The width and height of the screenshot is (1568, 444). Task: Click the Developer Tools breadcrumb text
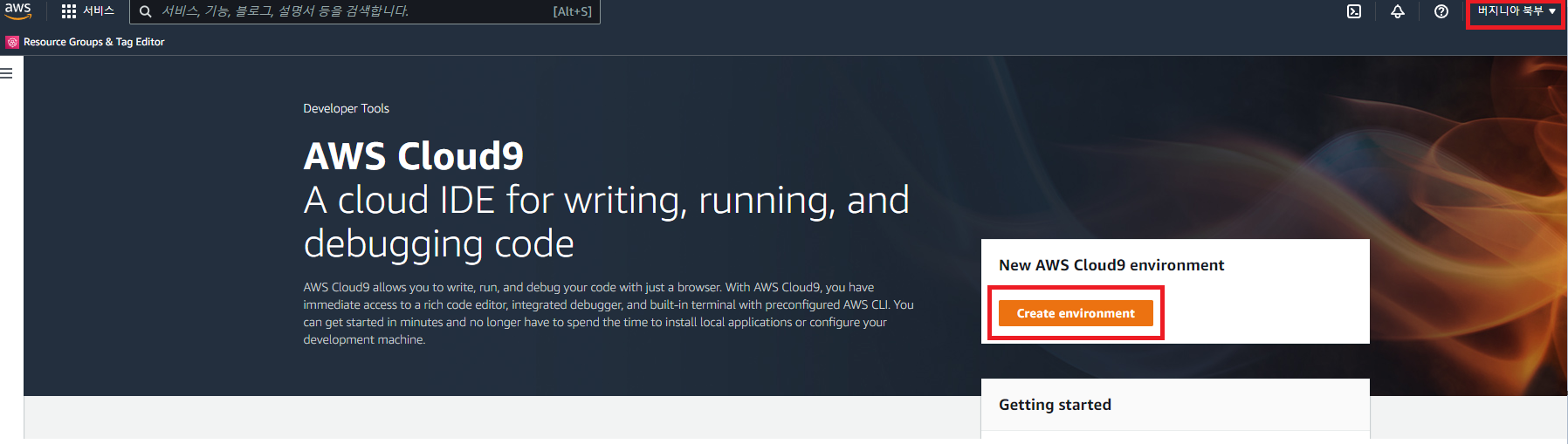coord(346,108)
